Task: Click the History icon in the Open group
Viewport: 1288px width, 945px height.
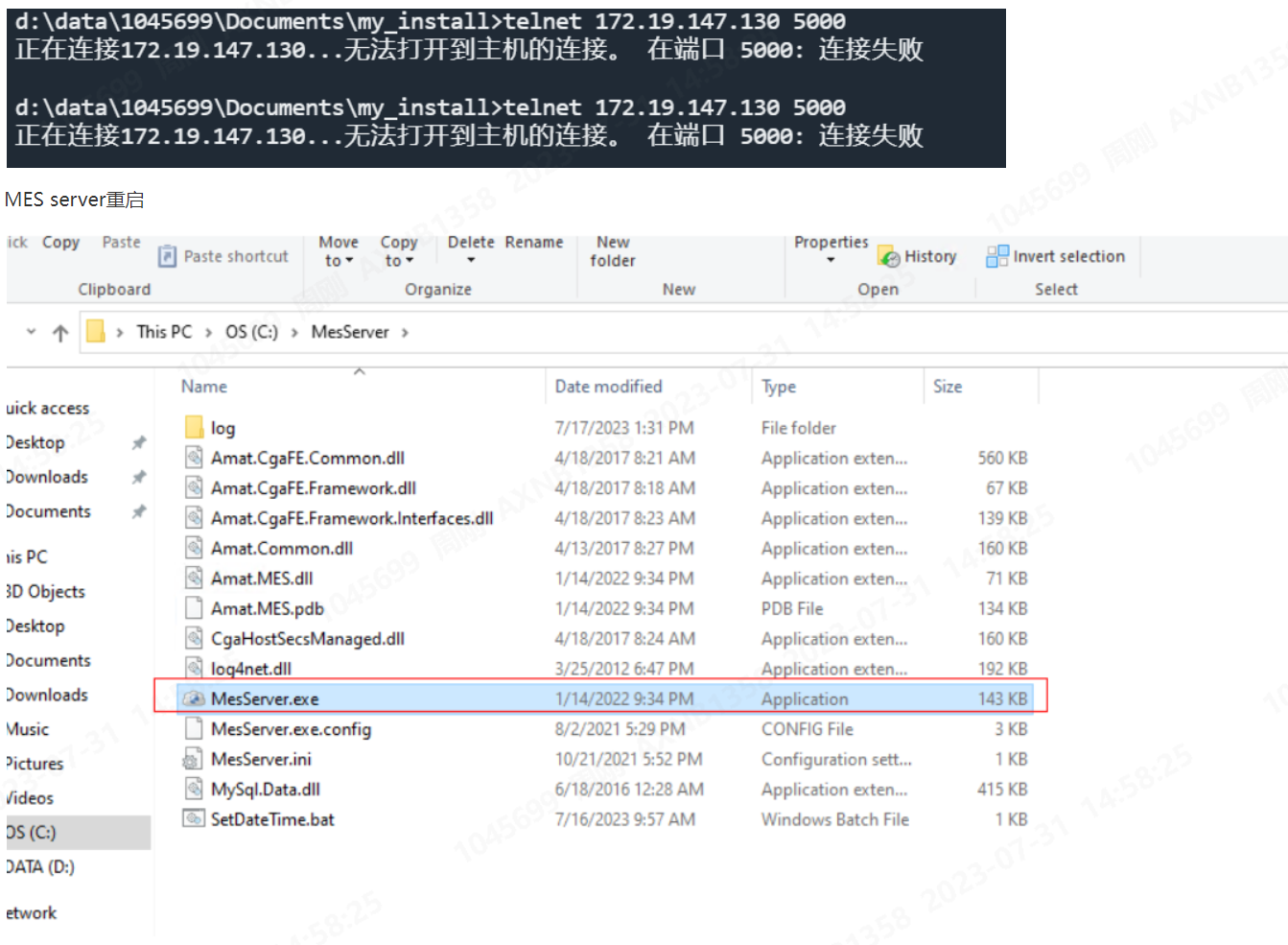Action: (x=889, y=256)
